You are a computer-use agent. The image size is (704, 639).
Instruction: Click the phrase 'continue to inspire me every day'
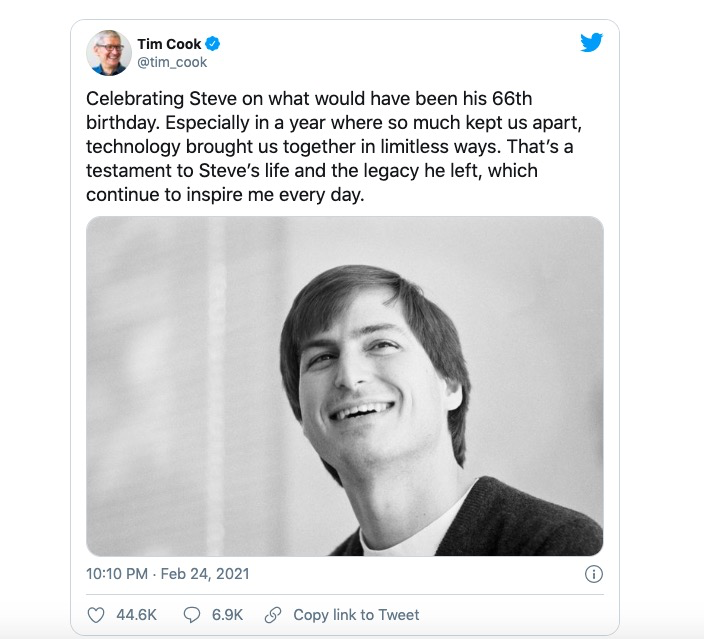coord(225,195)
